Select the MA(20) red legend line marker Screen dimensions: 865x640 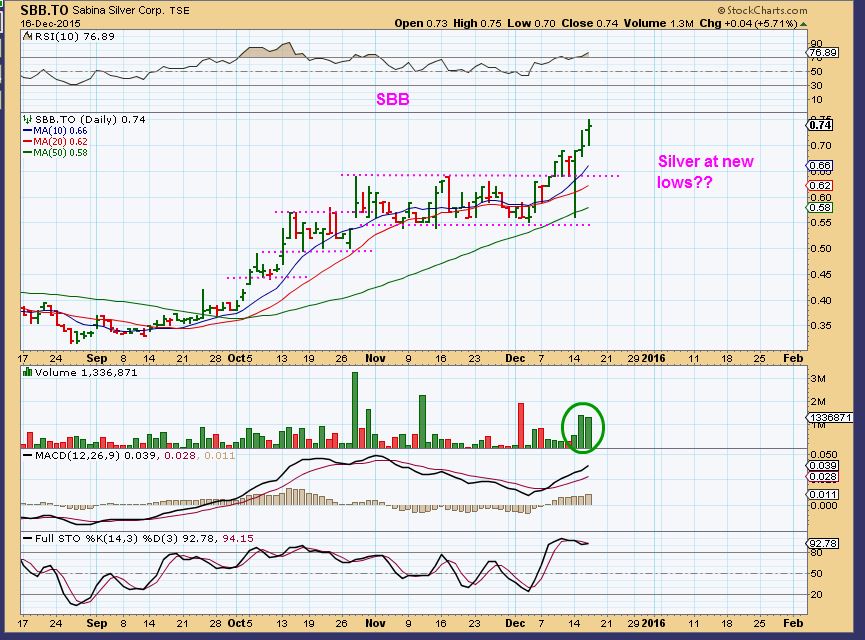pyautogui.click(x=28, y=142)
